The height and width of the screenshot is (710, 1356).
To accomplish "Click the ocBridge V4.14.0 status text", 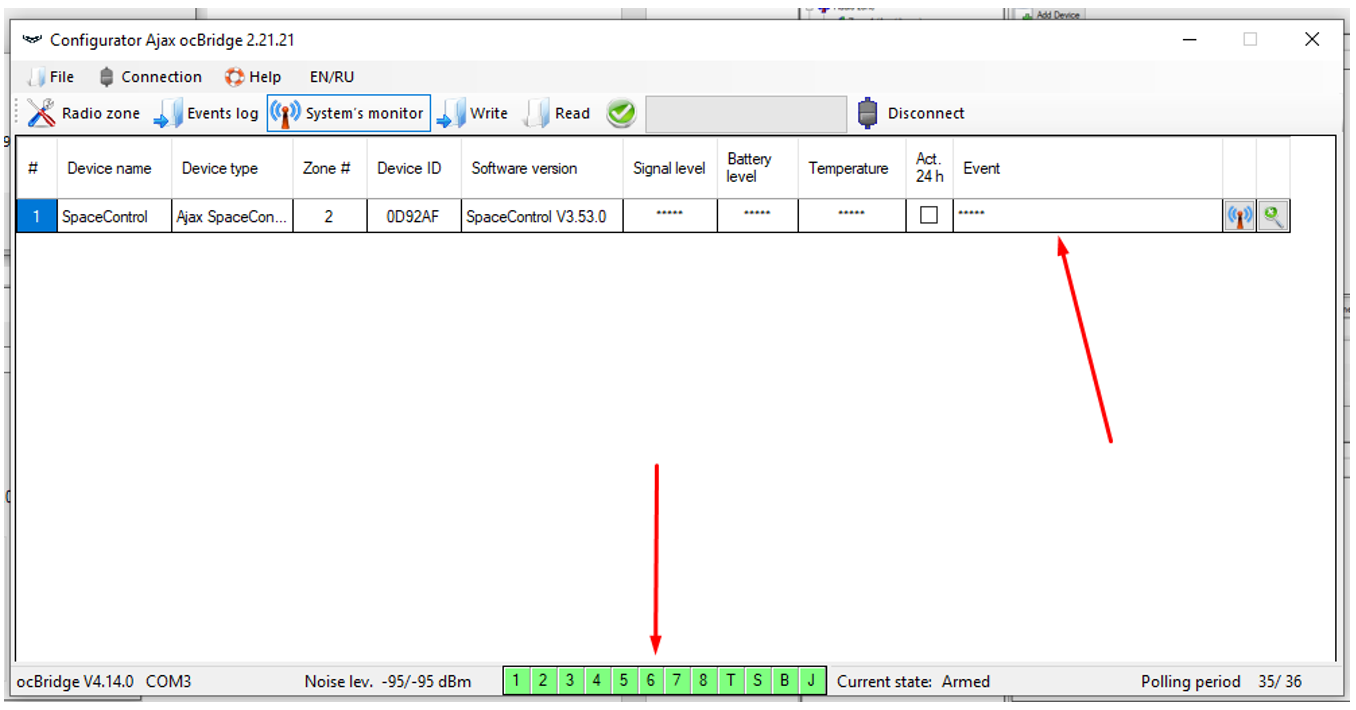I will tap(75, 681).
